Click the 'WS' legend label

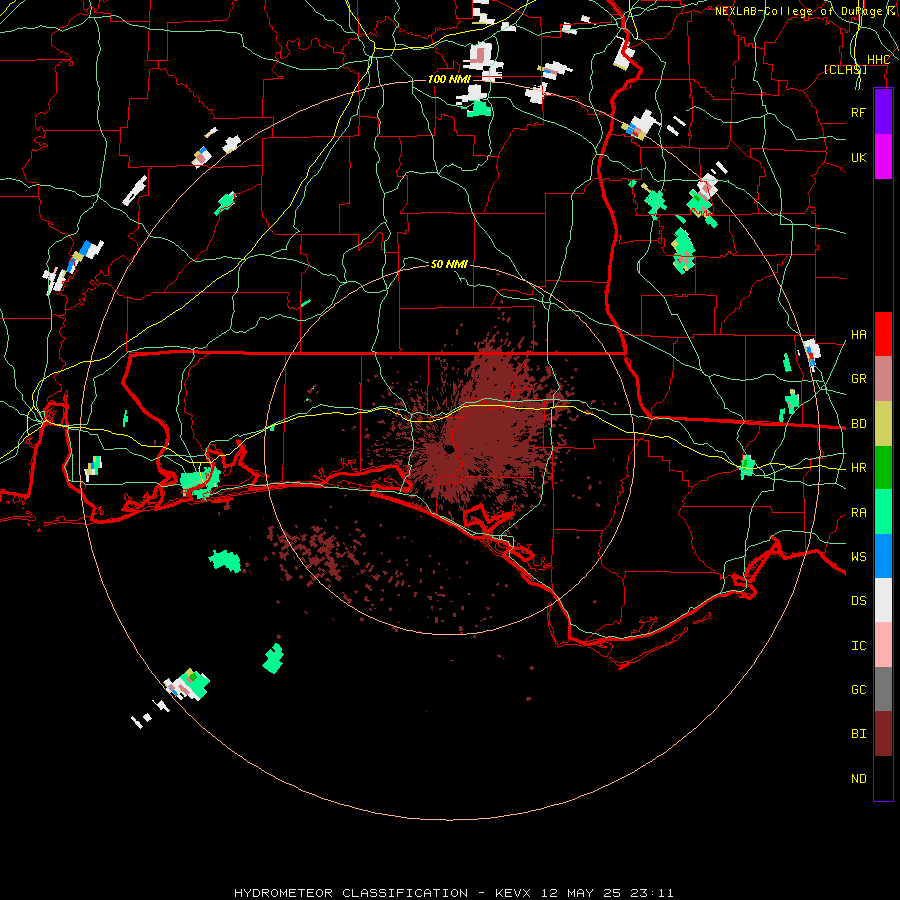858,556
